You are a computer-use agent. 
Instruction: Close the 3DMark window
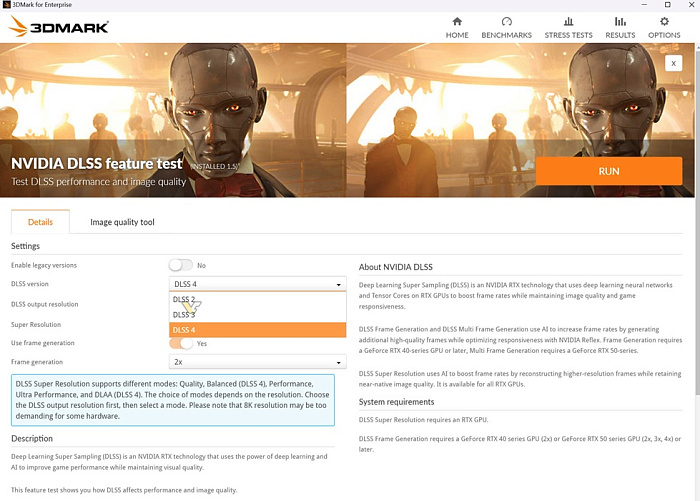coord(691,4)
